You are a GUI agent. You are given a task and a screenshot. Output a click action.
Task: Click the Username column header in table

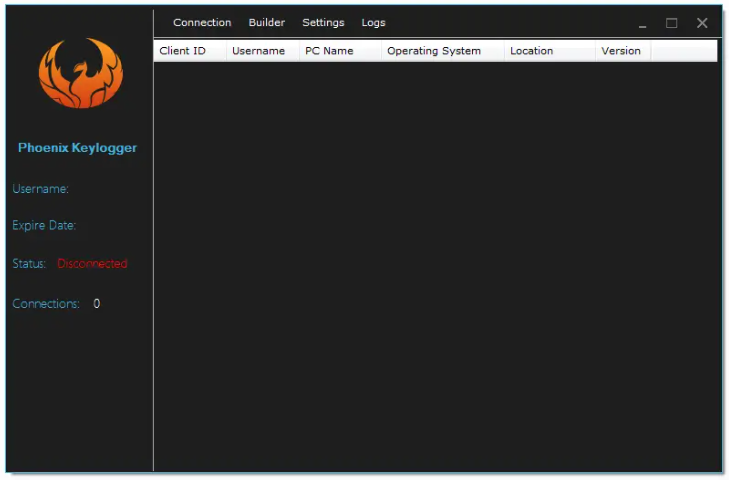click(258, 51)
